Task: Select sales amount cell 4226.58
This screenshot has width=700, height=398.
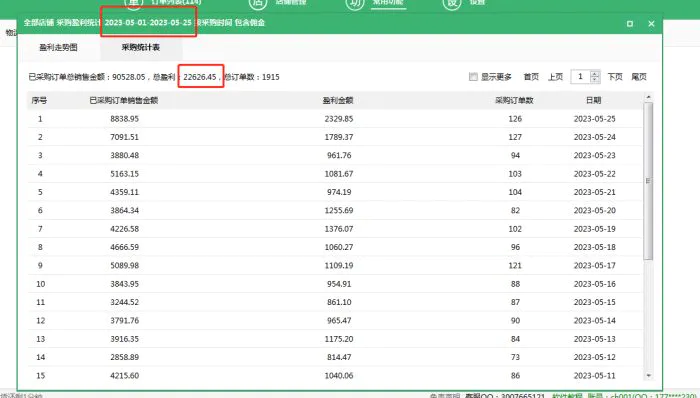Action: coord(125,229)
